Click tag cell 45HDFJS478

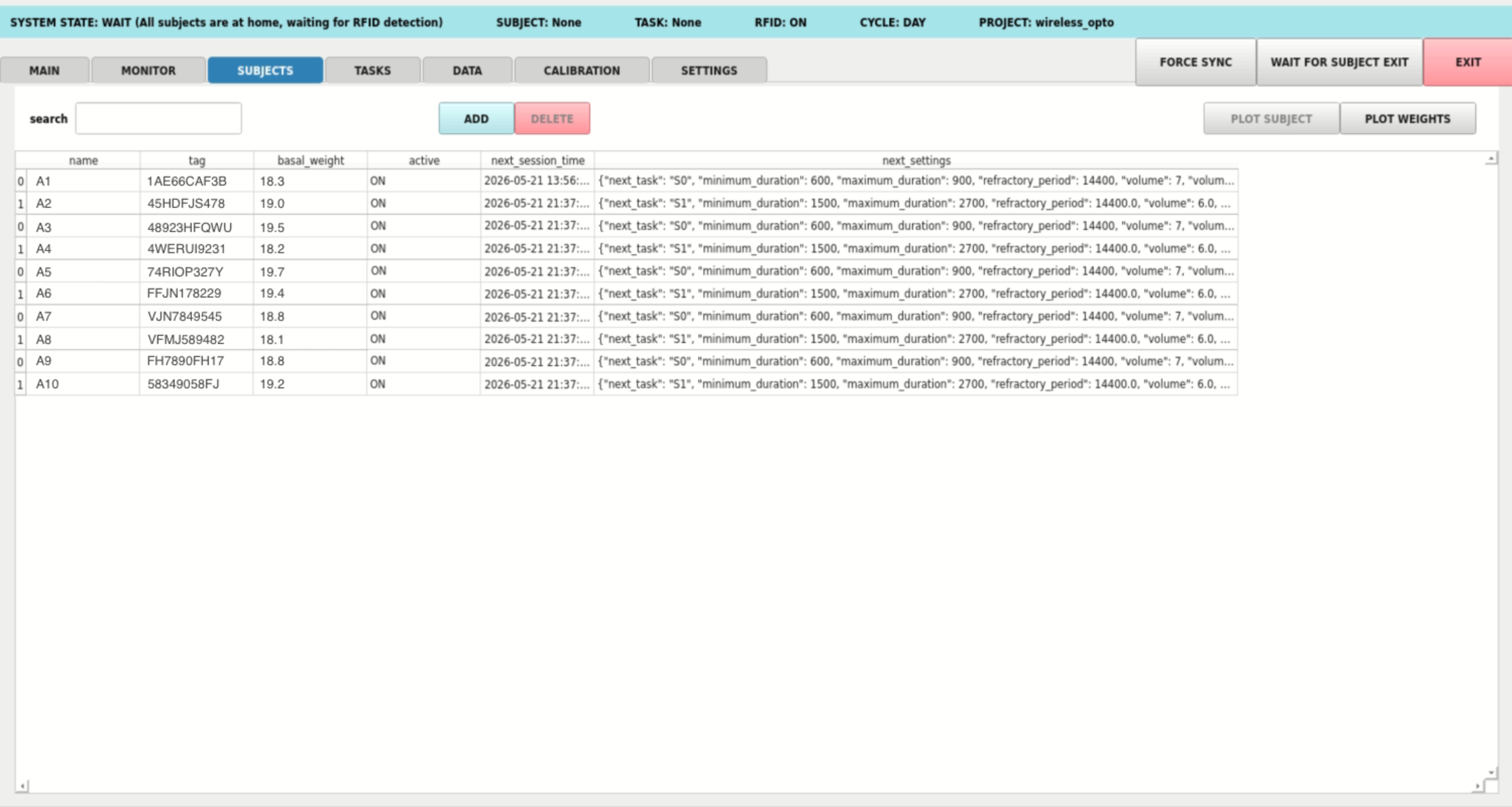click(196, 203)
